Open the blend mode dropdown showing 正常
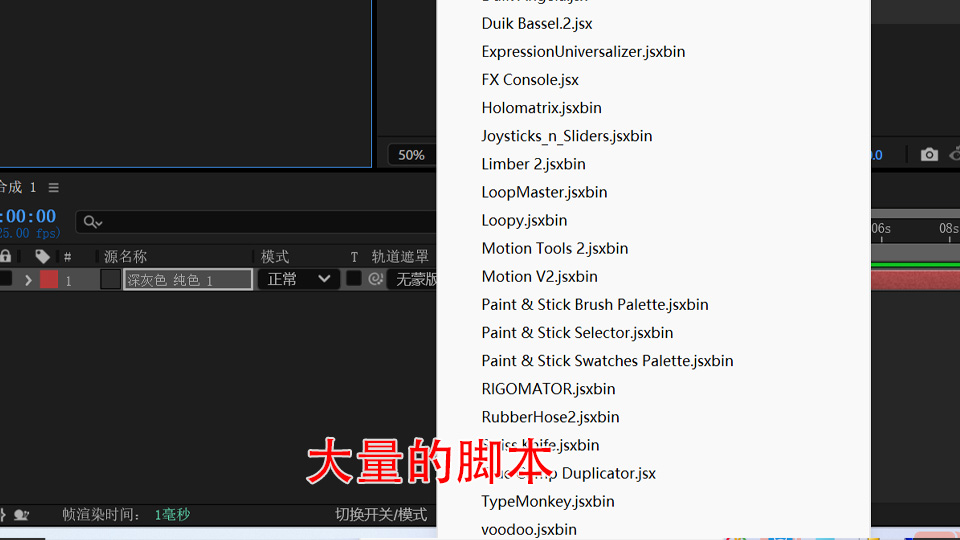This screenshot has width=960, height=540. click(x=298, y=279)
